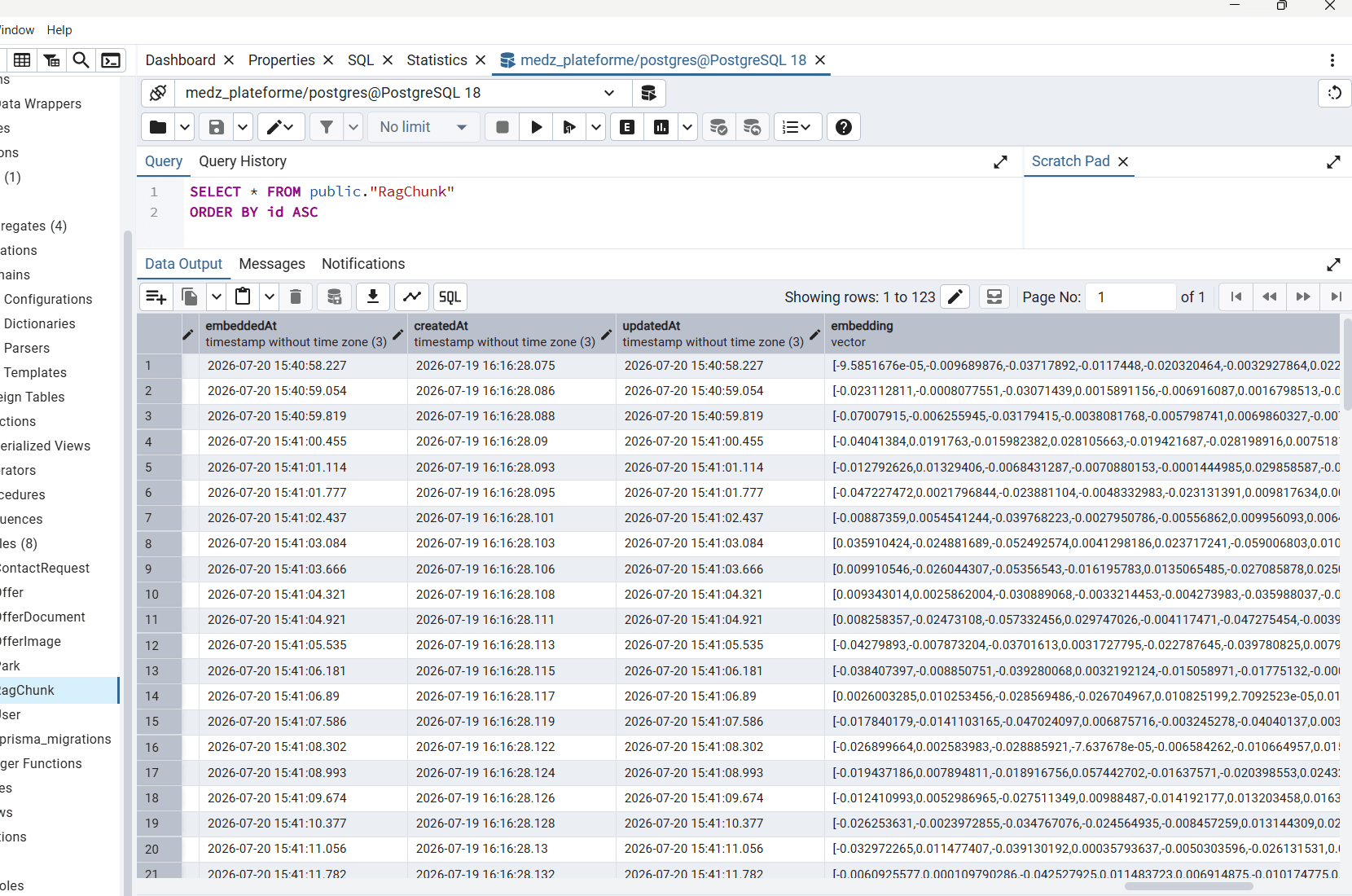Expand the Copy options arrow in results
The image size is (1352, 896).
tap(217, 297)
